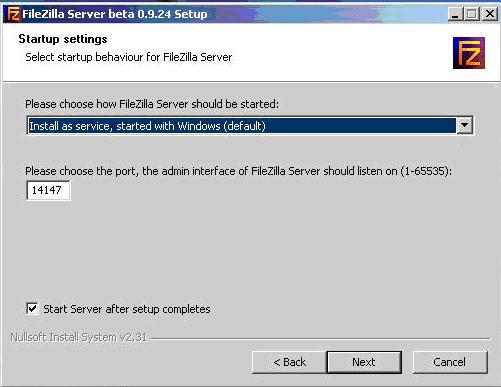
Task: Click the admin interface port label text
Action: [x=239, y=171]
